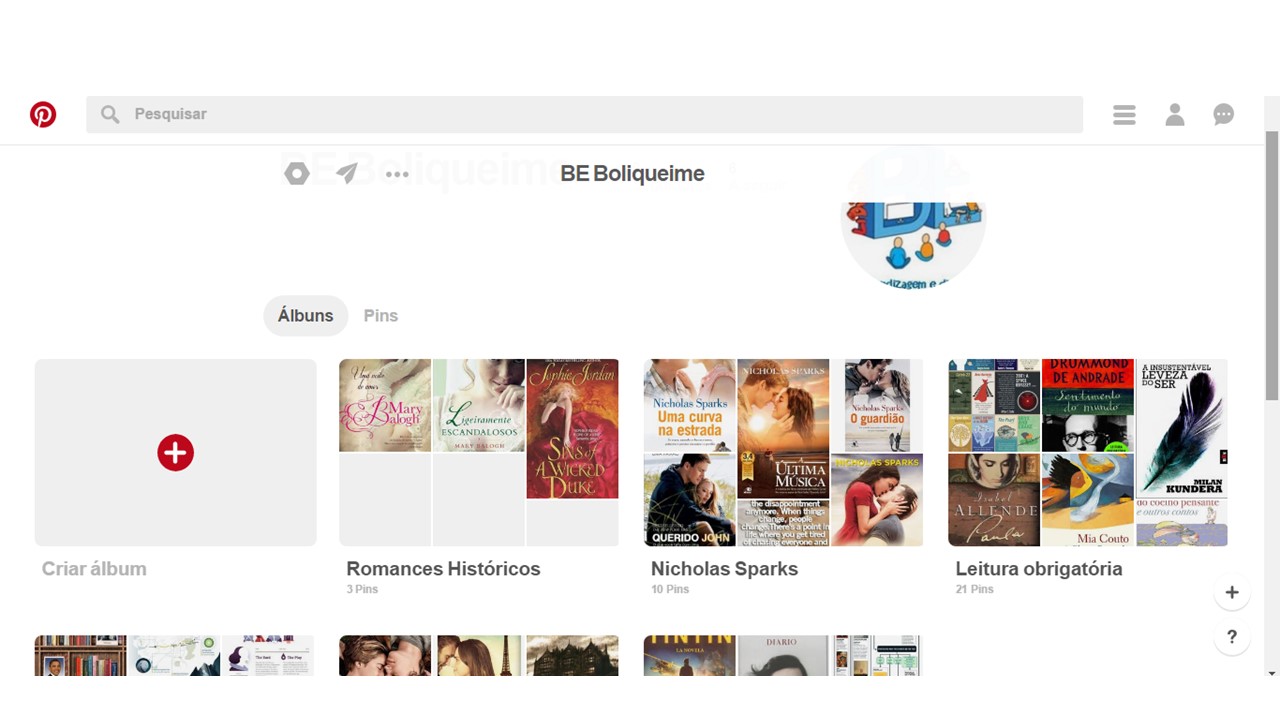Open the three-dots more options

397,174
